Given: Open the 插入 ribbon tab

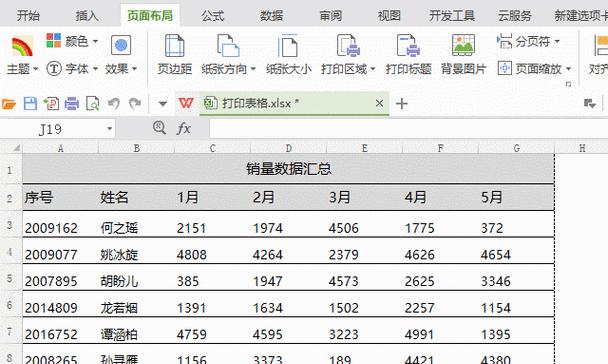Looking at the screenshot, I should [87, 16].
